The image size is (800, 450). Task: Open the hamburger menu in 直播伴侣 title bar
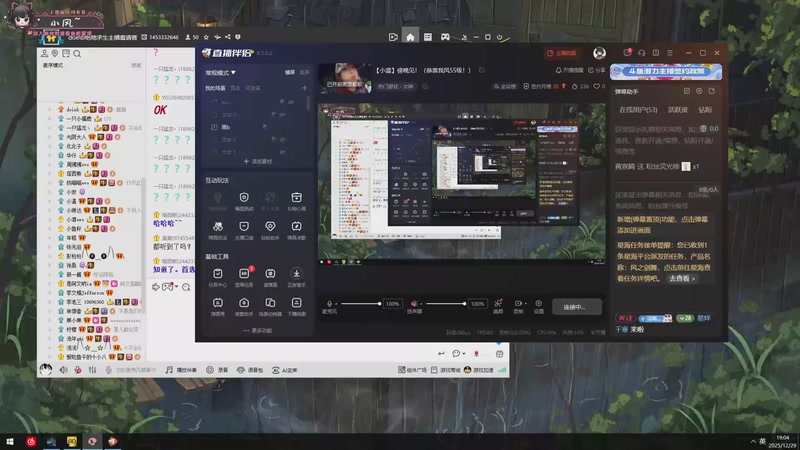pos(670,53)
